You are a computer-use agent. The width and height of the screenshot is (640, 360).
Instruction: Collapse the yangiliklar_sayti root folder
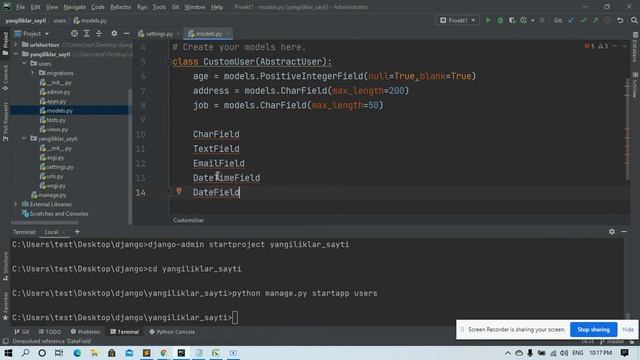16,54
